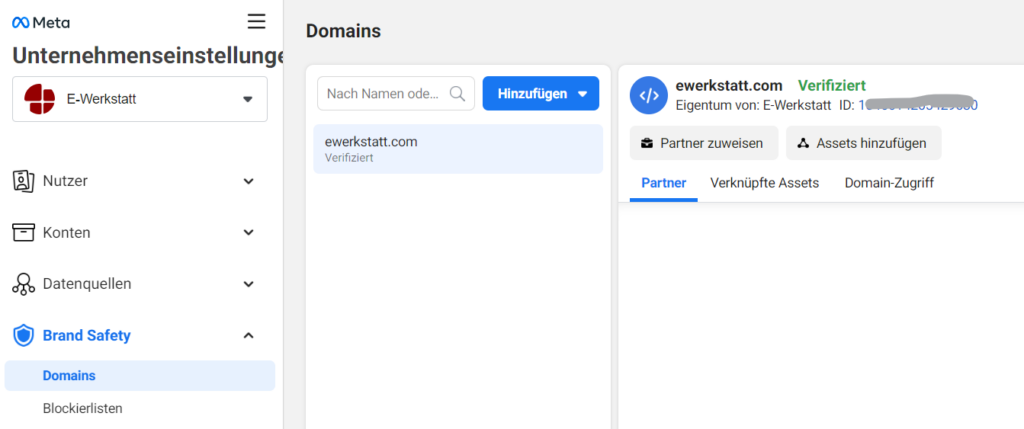The width and height of the screenshot is (1024, 429).
Task: Switch to the Domain-Zugriff tab
Action: (x=889, y=183)
